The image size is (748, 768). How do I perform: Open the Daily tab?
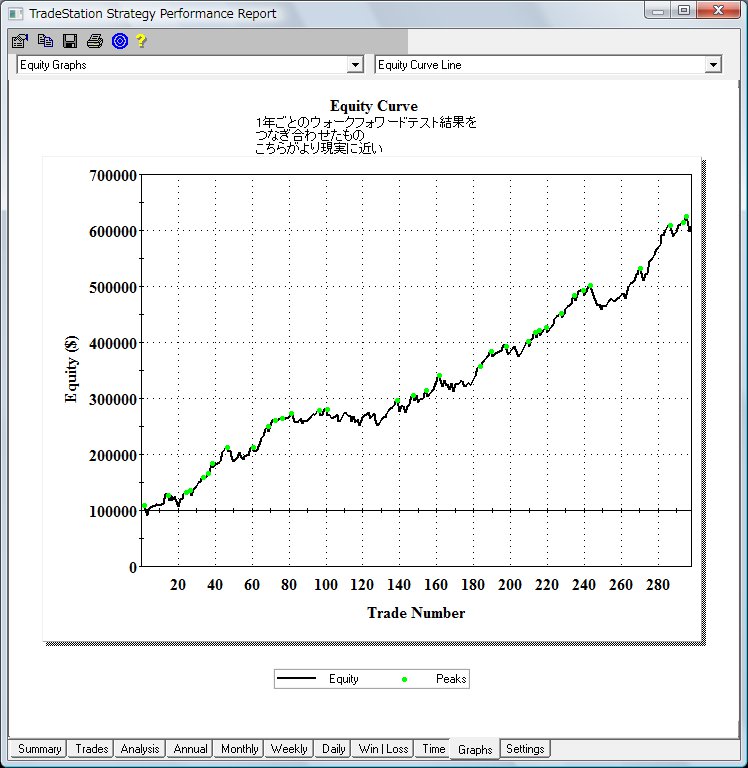click(x=333, y=749)
